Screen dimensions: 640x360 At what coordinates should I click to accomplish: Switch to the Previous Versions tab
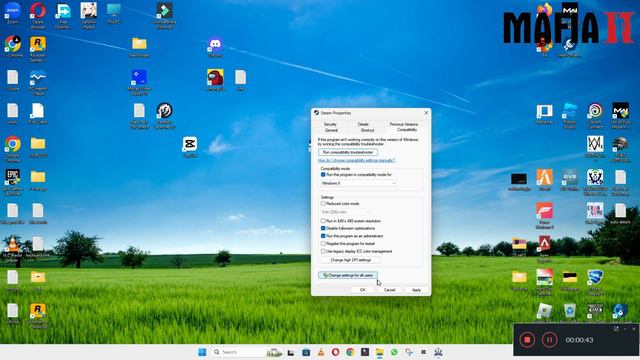pyautogui.click(x=403, y=124)
